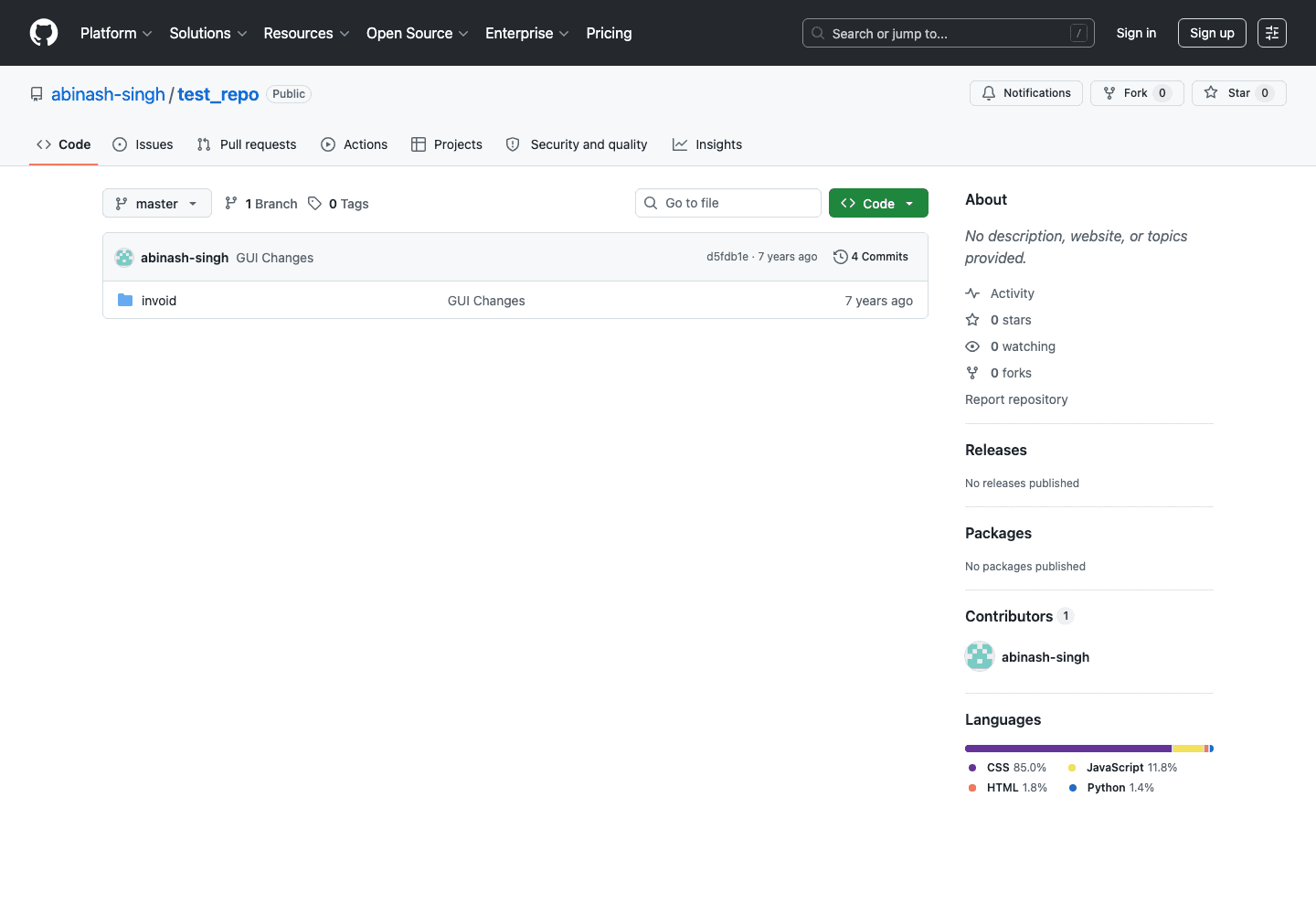This screenshot has width=1316, height=914.
Task: Expand the Resources menu
Action: coord(306,33)
